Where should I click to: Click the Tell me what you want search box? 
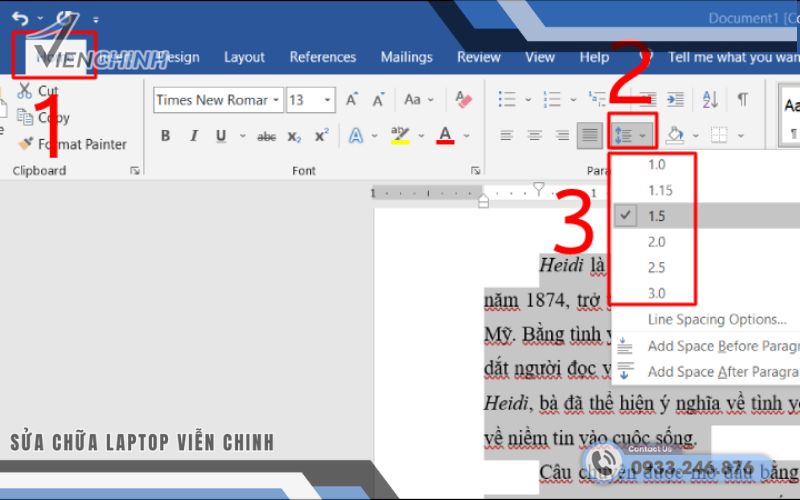click(734, 57)
